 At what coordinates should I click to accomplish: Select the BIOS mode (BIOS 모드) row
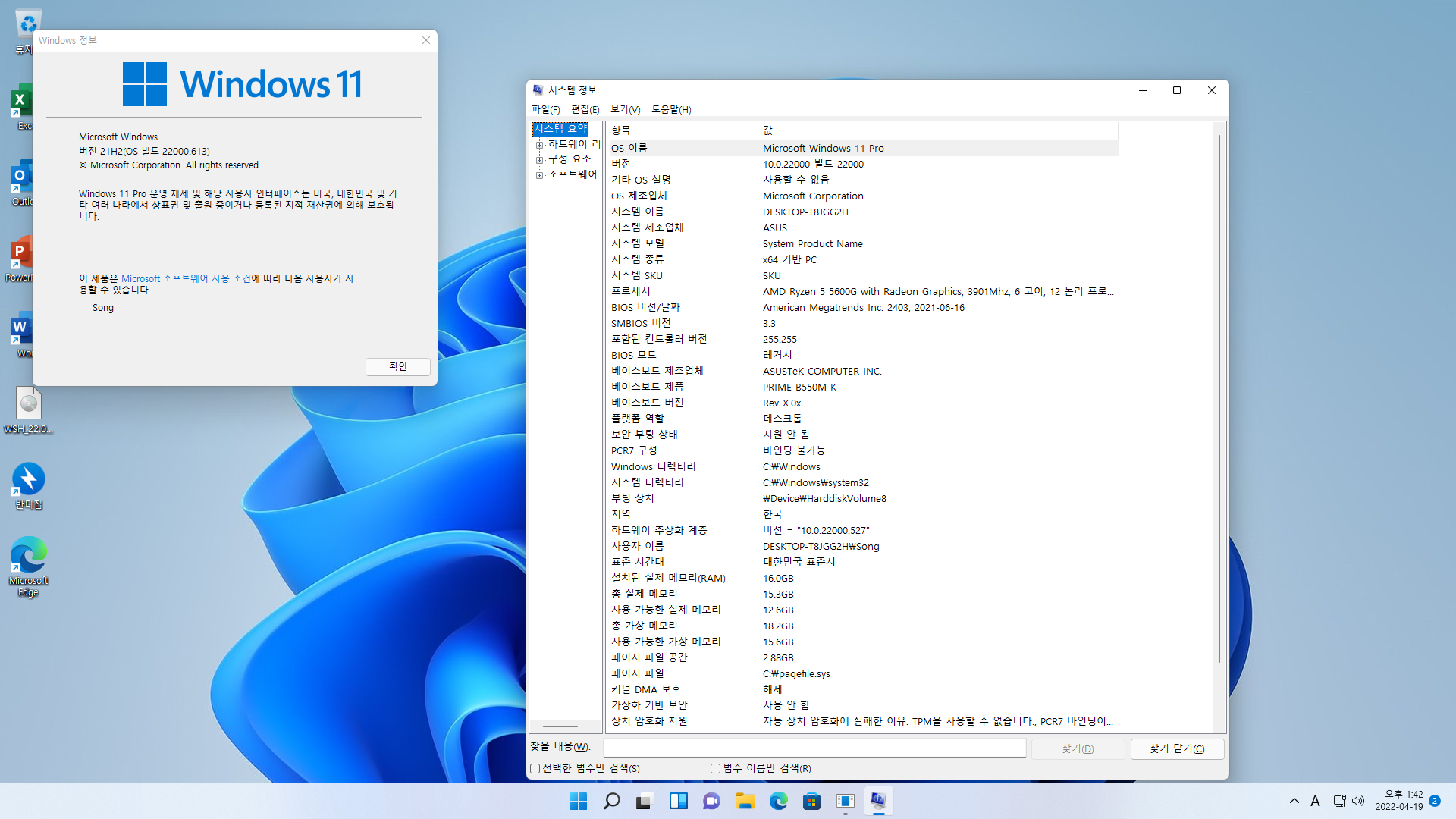click(x=862, y=355)
